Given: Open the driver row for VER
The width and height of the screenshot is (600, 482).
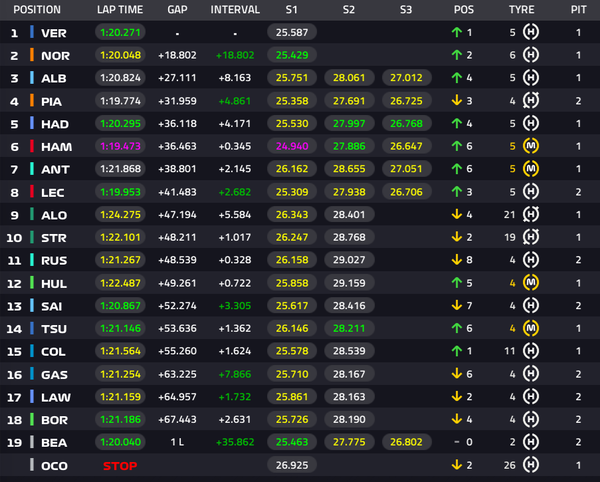Looking at the screenshot, I should click(x=300, y=33).
